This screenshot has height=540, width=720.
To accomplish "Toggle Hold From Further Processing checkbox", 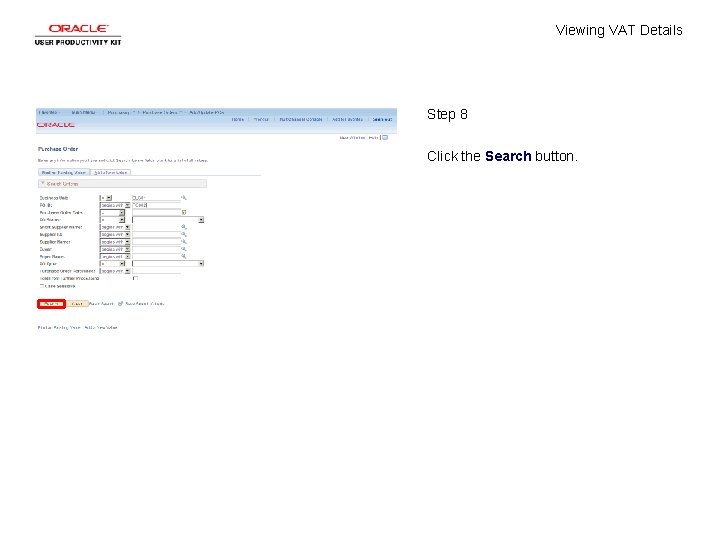I will (135, 279).
